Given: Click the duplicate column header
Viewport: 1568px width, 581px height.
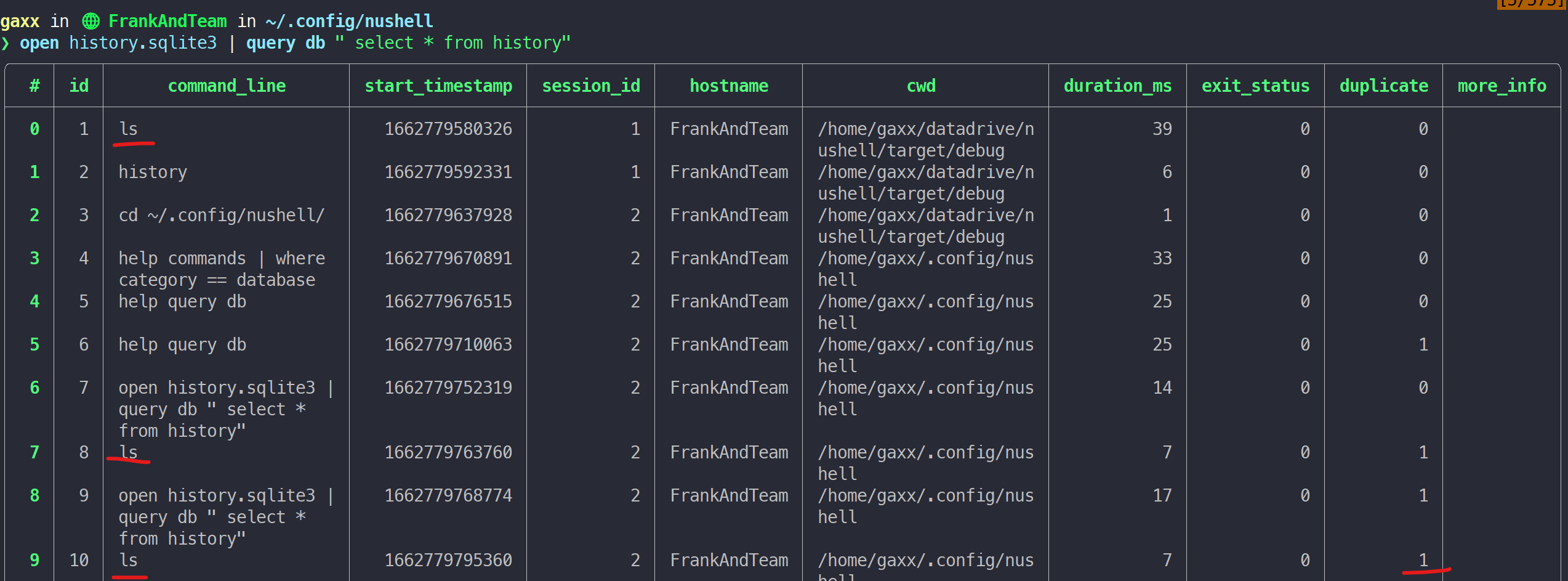Looking at the screenshot, I should pos(1383,86).
